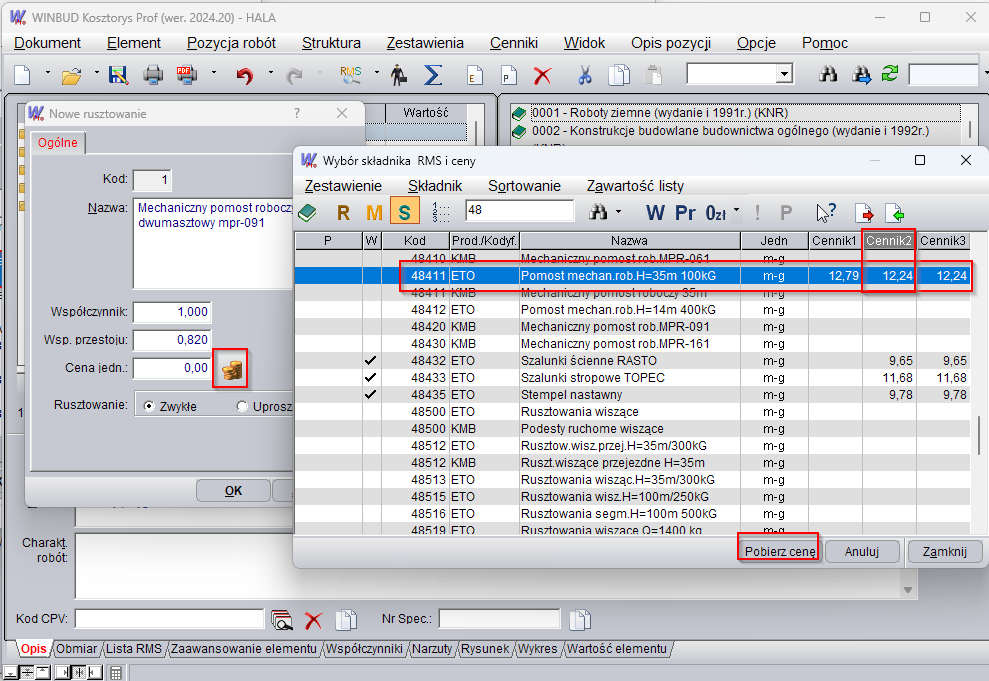Screen dimensions: 989x681
Task: Click the Anuluj button in the RMS dialog
Action: coord(862,552)
